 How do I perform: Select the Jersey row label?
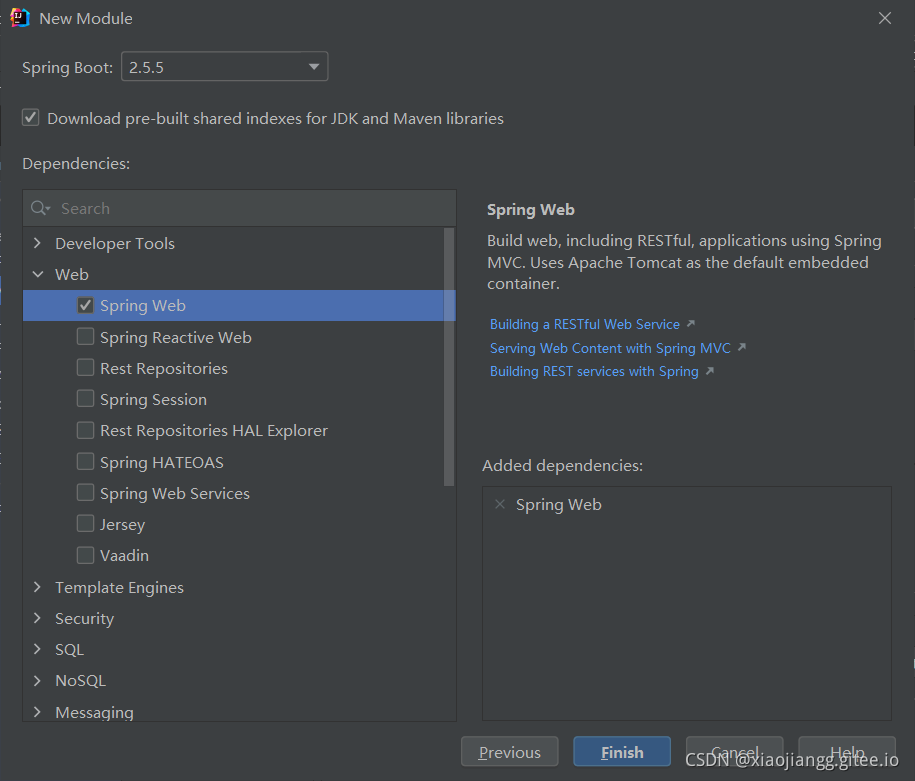tap(123, 524)
